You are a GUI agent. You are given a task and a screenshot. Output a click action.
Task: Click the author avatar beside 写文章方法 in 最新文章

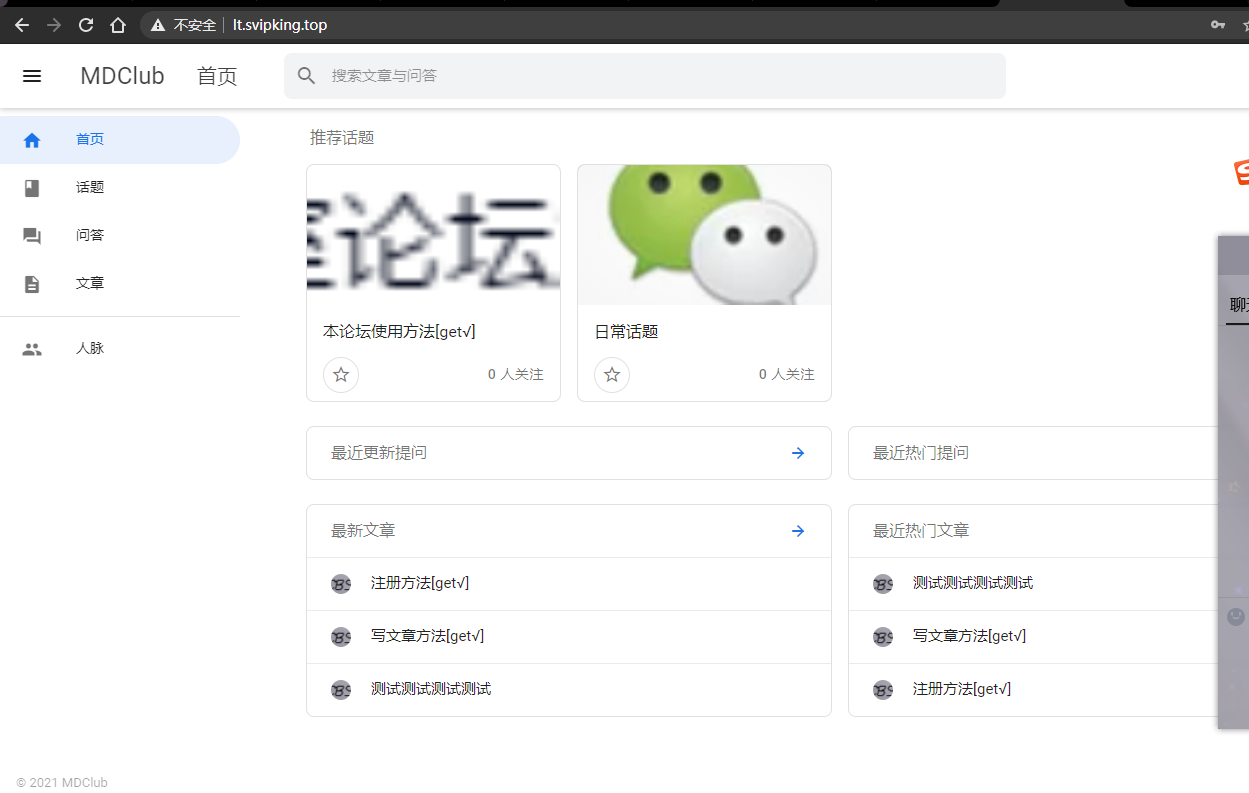tap(341, 637)
